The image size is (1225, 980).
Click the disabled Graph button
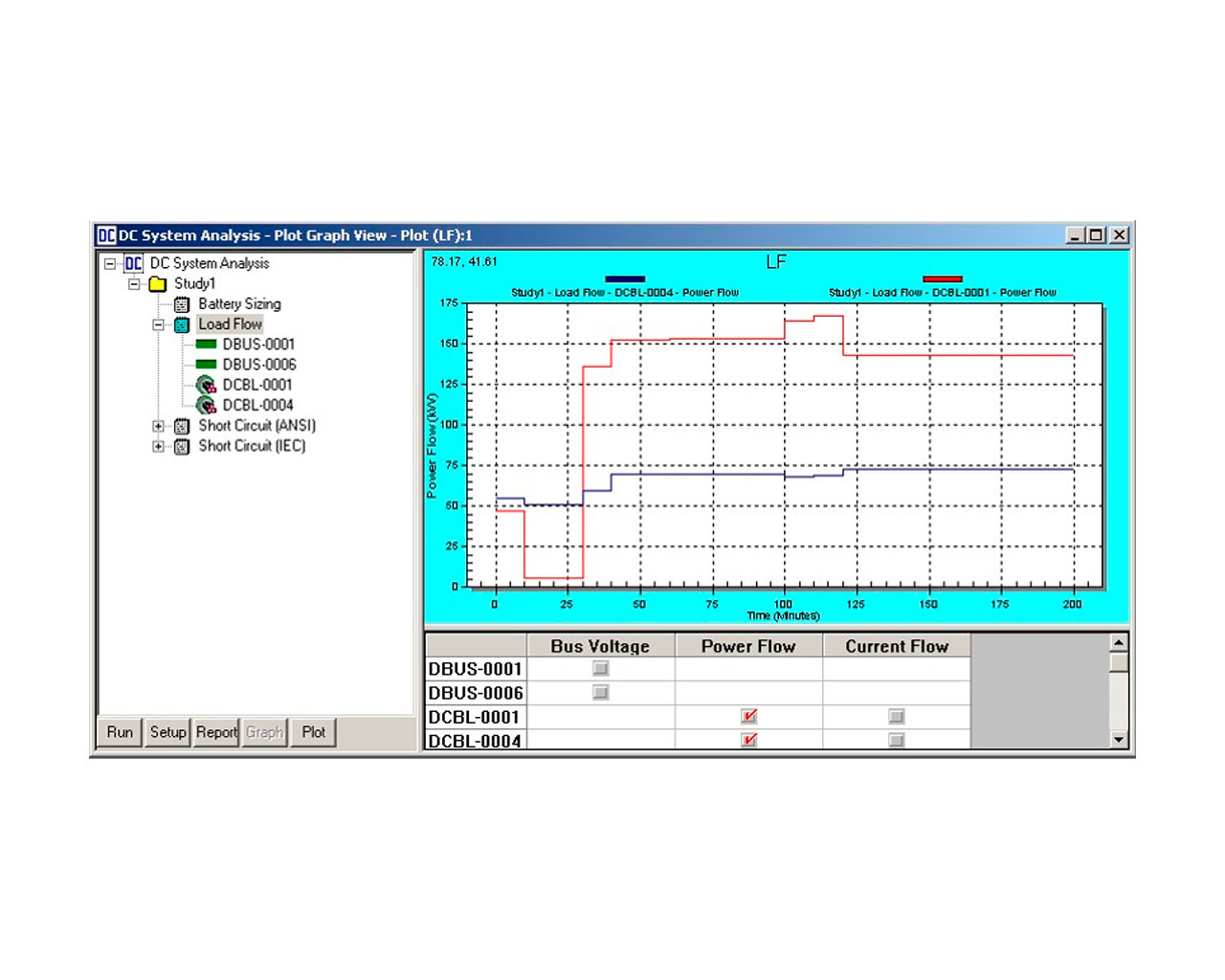click(264, 732)
